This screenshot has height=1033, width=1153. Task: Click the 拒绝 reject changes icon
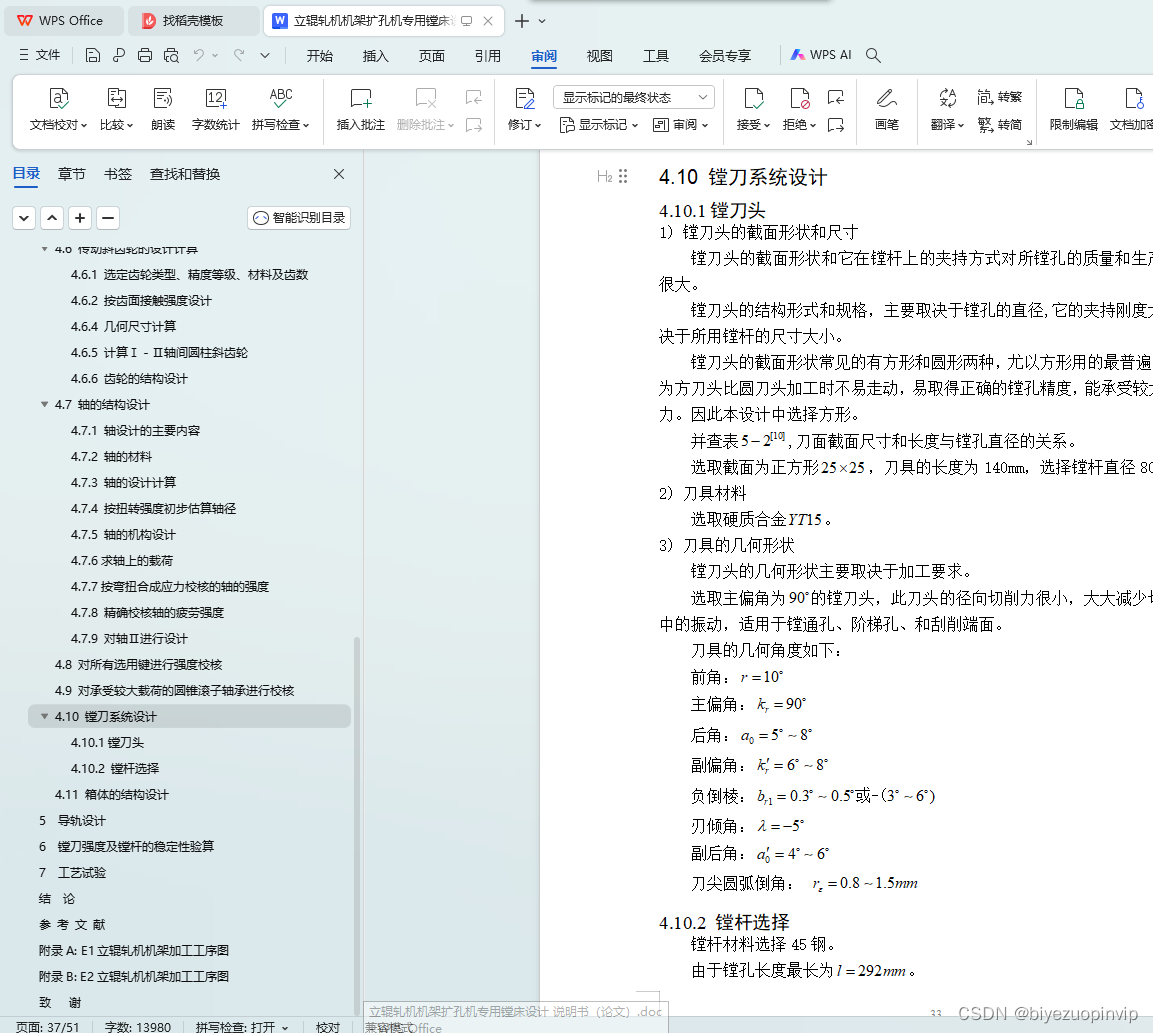(799, 99)
